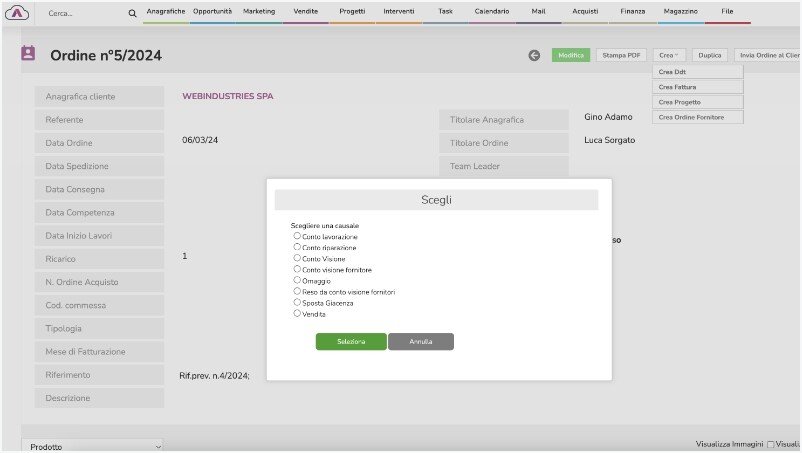Screen dimensions: 802x453
Task: Click the search magnifier icon
Action: (x=132, y=13)
